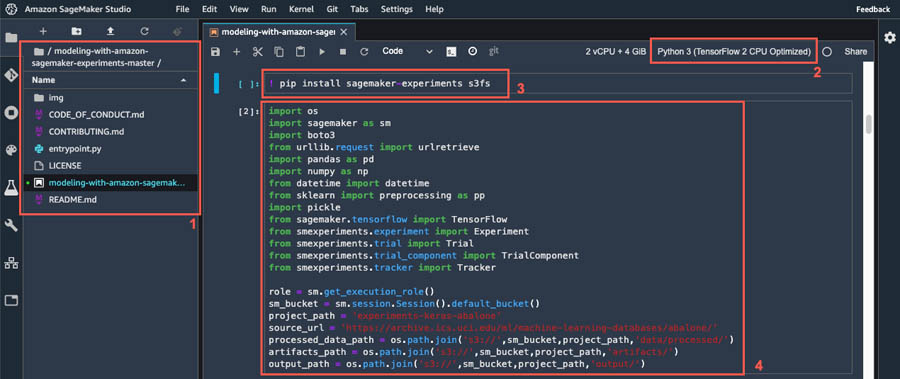Click the 2 vCPU + 4 GiB instance label
Viewport: 900px width, 379px height.
click(x=616, y=51)
